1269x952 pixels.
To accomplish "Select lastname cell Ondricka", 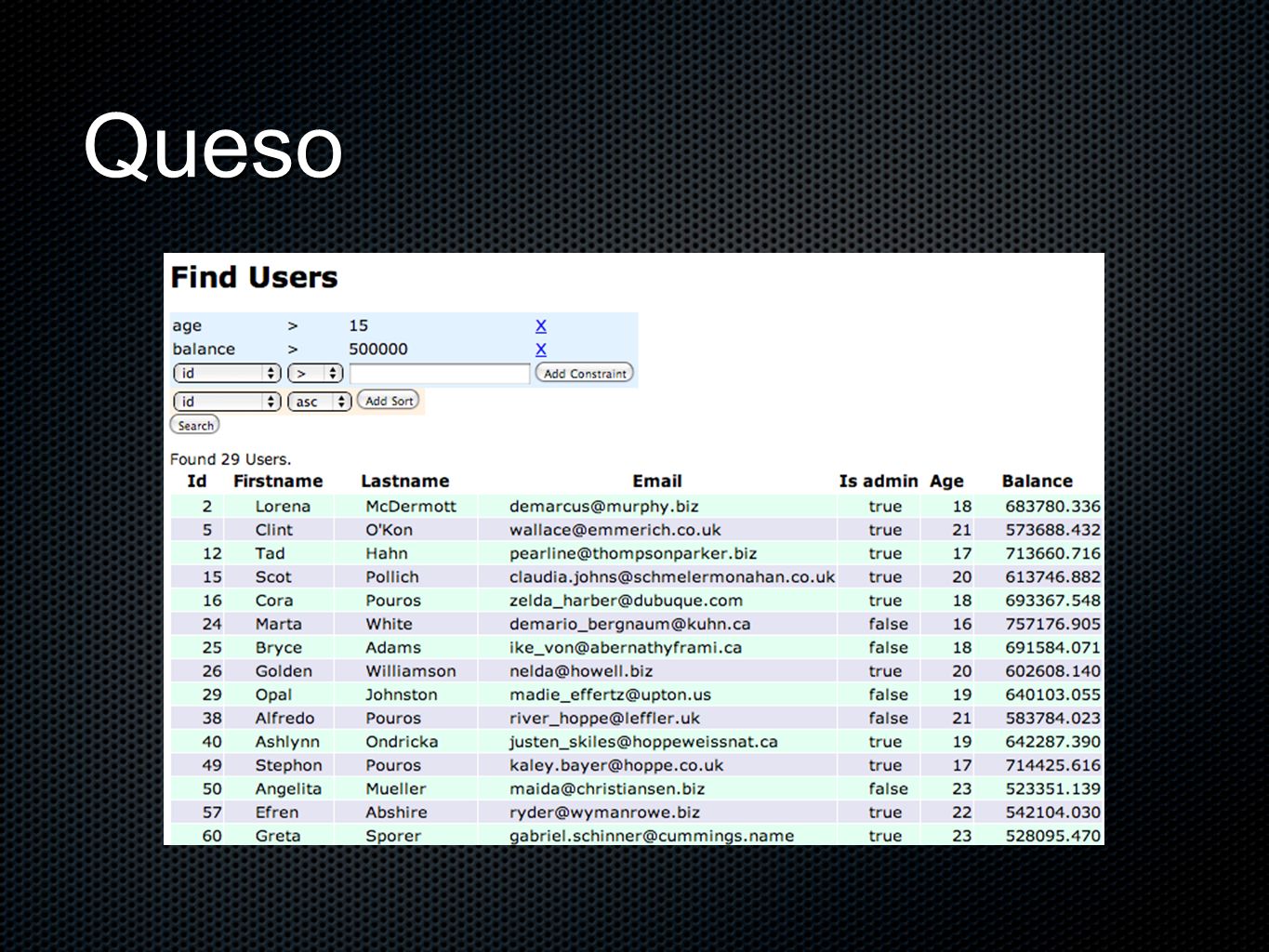I will pyautogui.click(x=402, y=742).
